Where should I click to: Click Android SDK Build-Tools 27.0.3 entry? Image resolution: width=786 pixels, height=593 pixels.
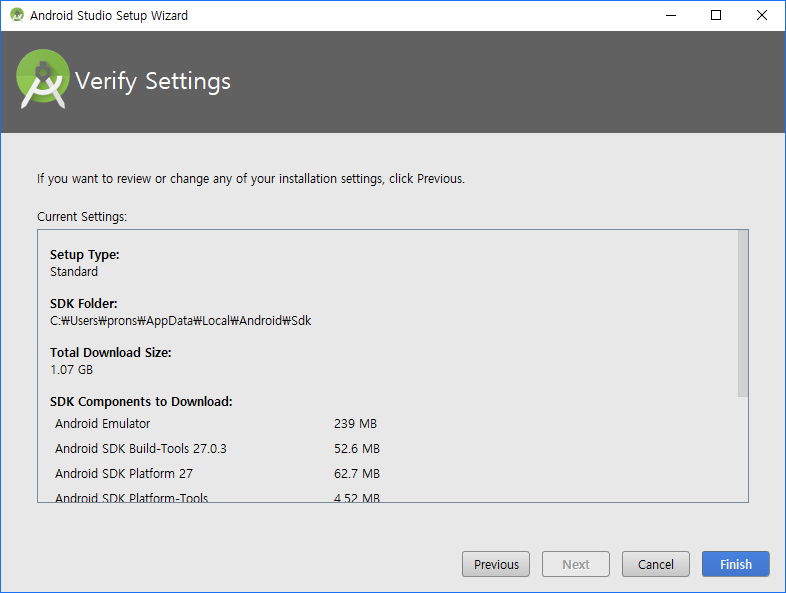[141, 449]
